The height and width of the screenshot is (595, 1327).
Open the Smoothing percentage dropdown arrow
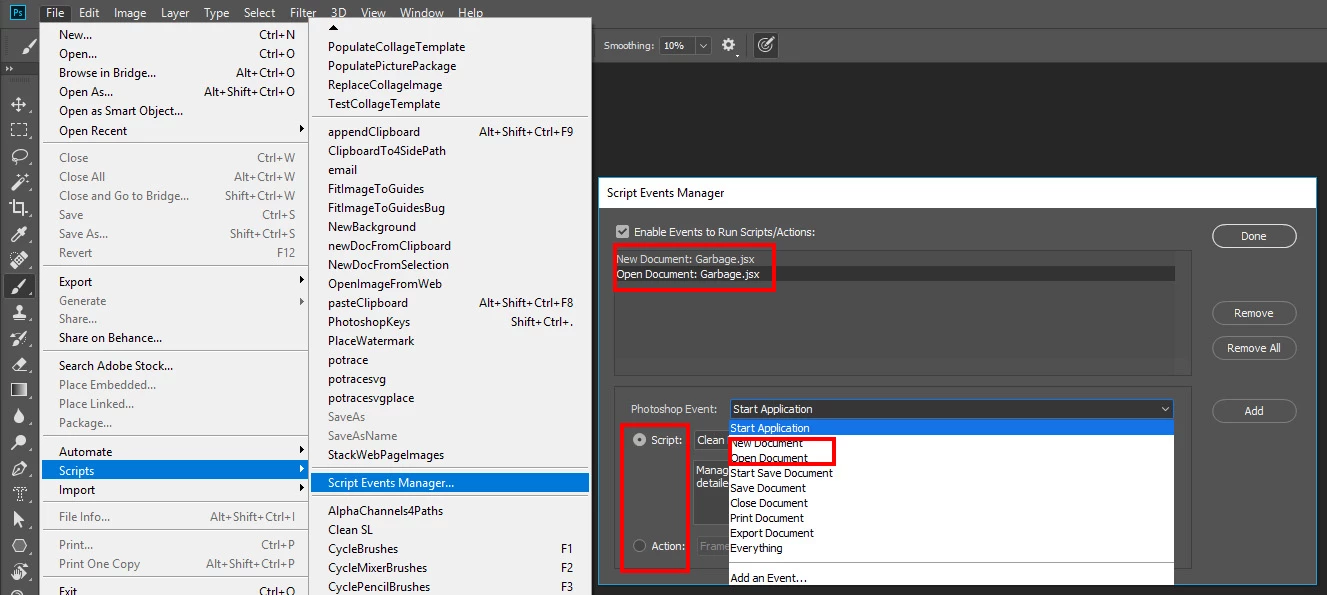(703, 46)
